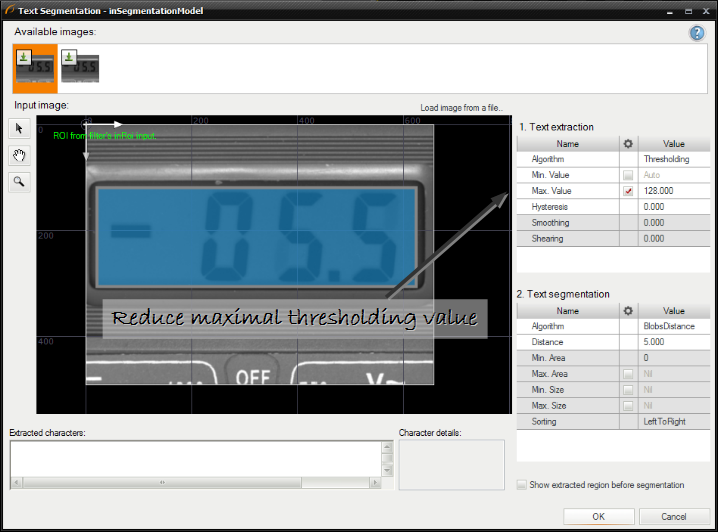Open the BlobsDistance algorithm dropdown
Screen dimensions: 718x532
pyautogui.click(x=673, y=326)
